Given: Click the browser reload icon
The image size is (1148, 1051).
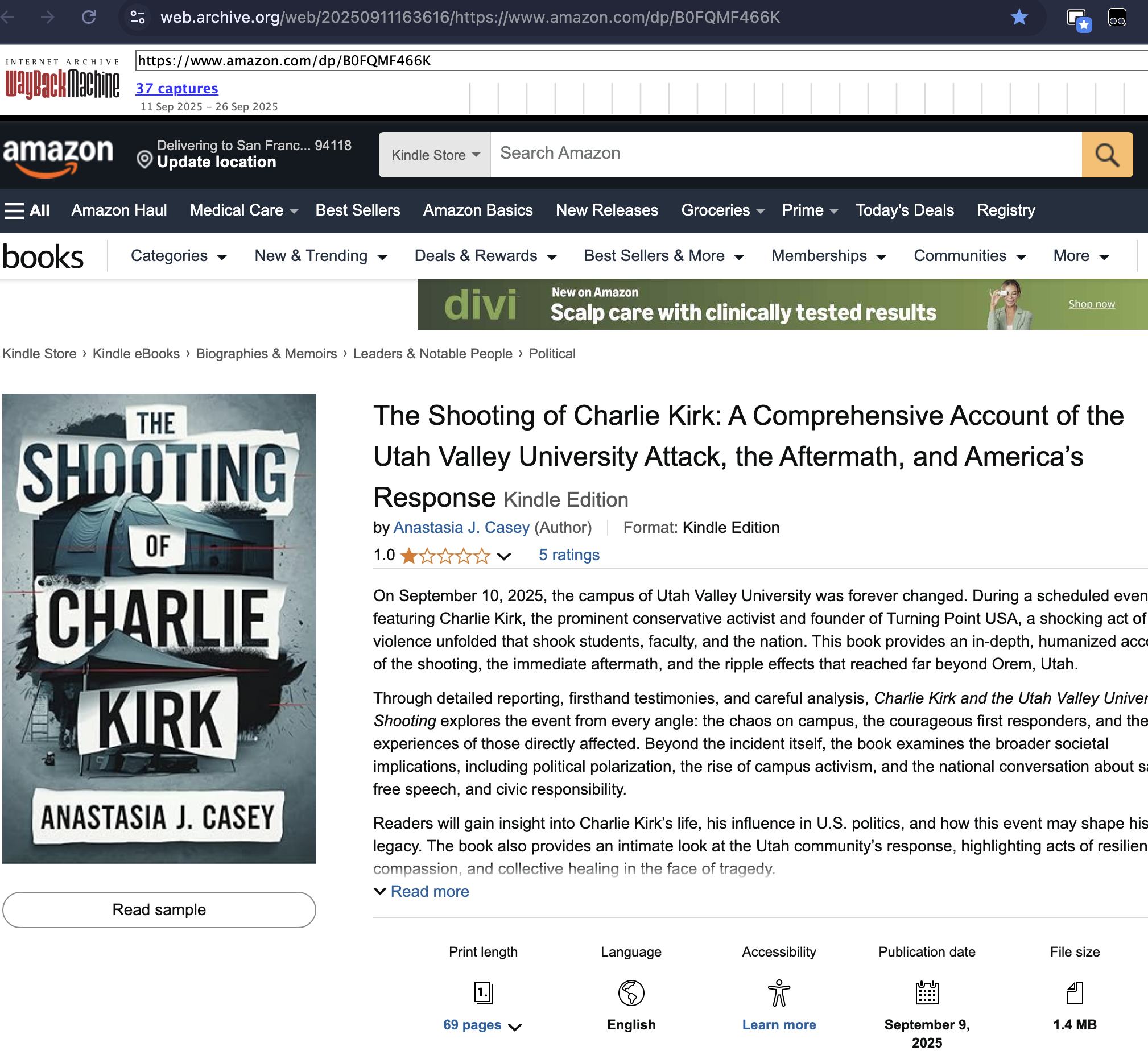Looking at the screenshot, I should (x=89, y=17).
